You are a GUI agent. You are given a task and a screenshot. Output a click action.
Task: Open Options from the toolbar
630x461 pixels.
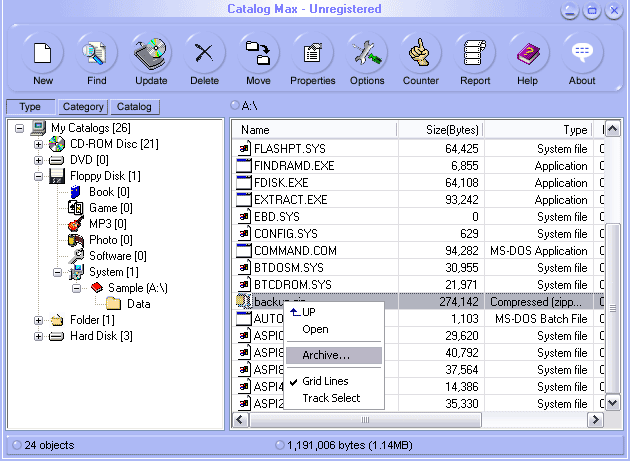click(366, 54)
